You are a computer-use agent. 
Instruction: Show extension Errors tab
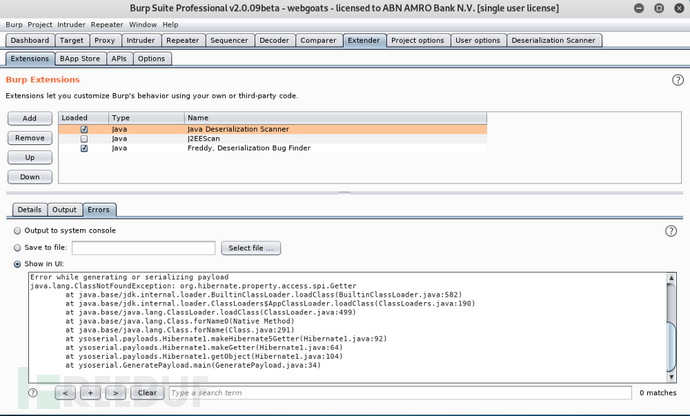99,210
